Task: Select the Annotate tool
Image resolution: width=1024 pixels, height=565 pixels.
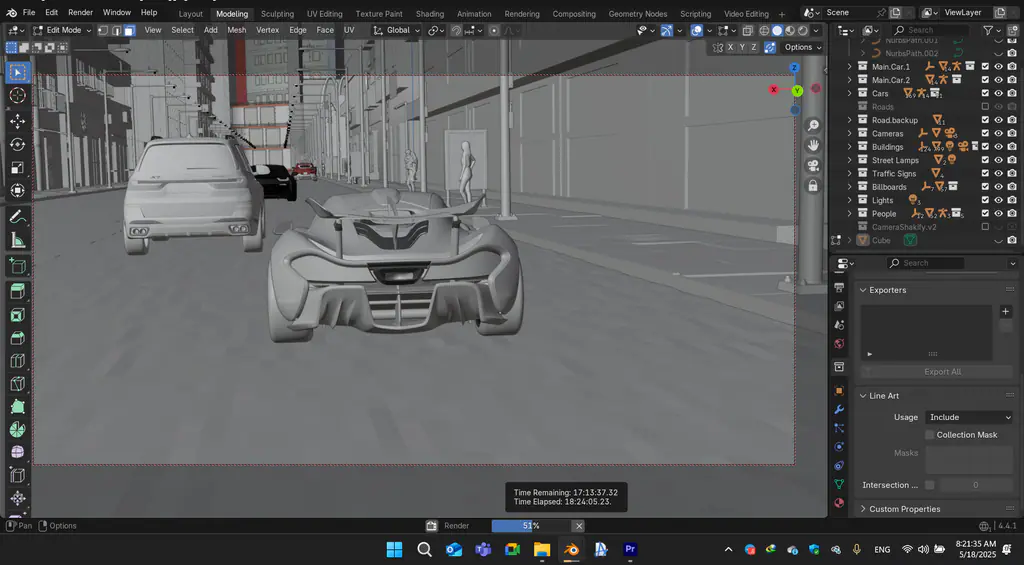Action: [x=18, y=217]
